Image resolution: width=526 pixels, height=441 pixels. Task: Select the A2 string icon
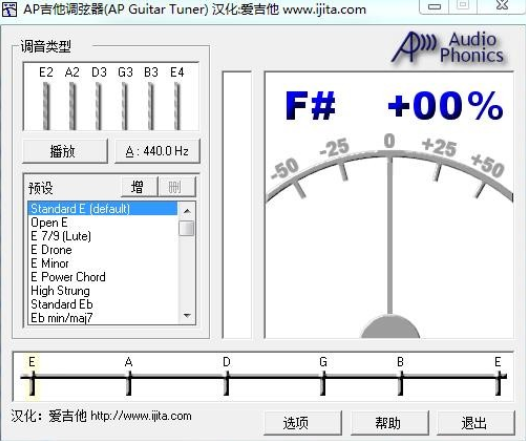coord(72,106)
